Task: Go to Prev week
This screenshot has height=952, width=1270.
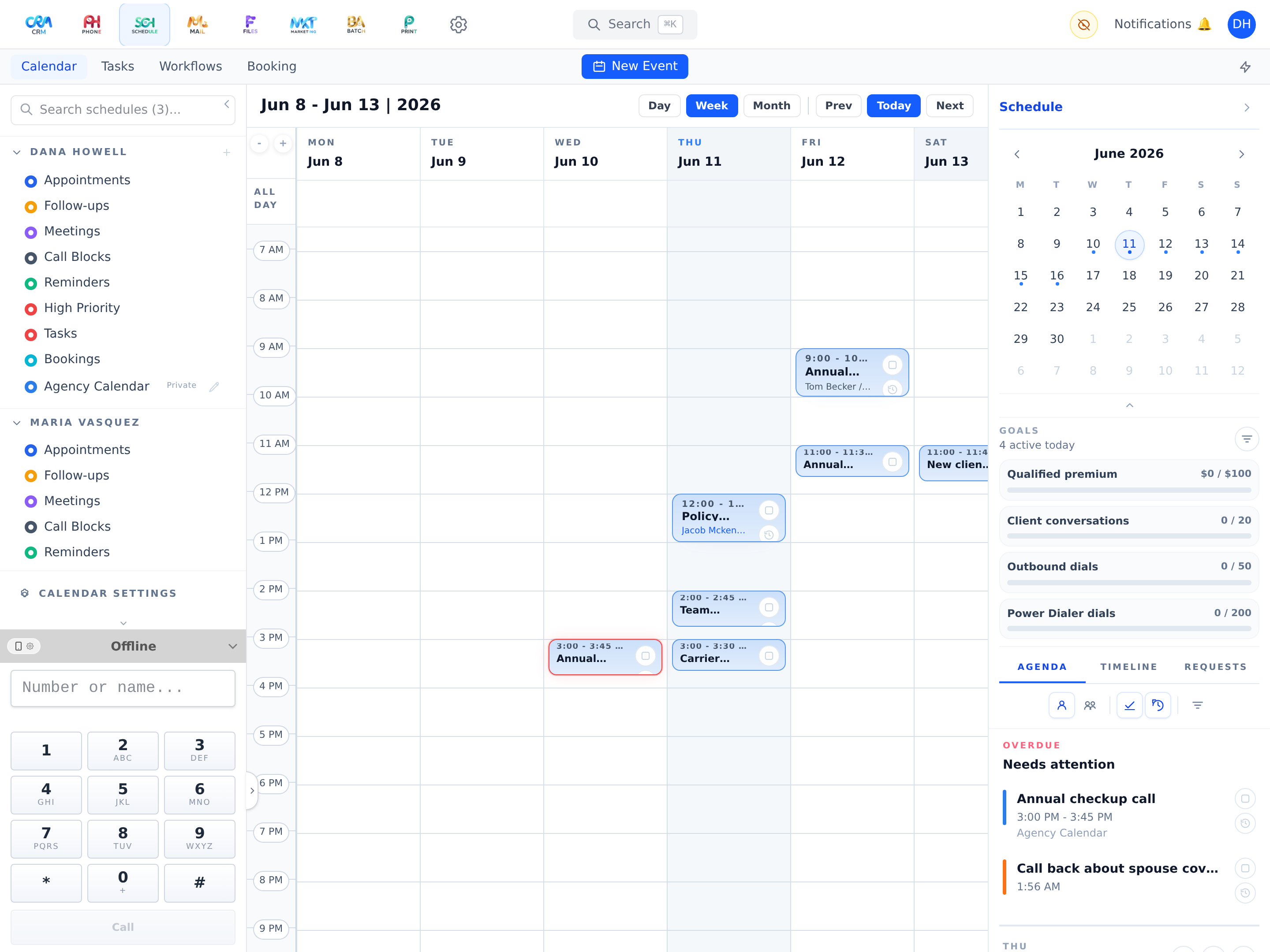Action: point(838,106)
